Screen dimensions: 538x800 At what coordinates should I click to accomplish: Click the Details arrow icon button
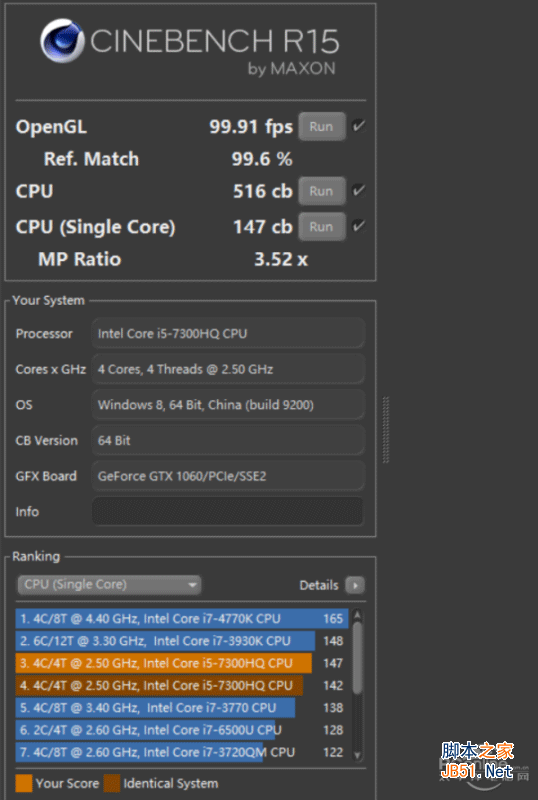(355, 585)
